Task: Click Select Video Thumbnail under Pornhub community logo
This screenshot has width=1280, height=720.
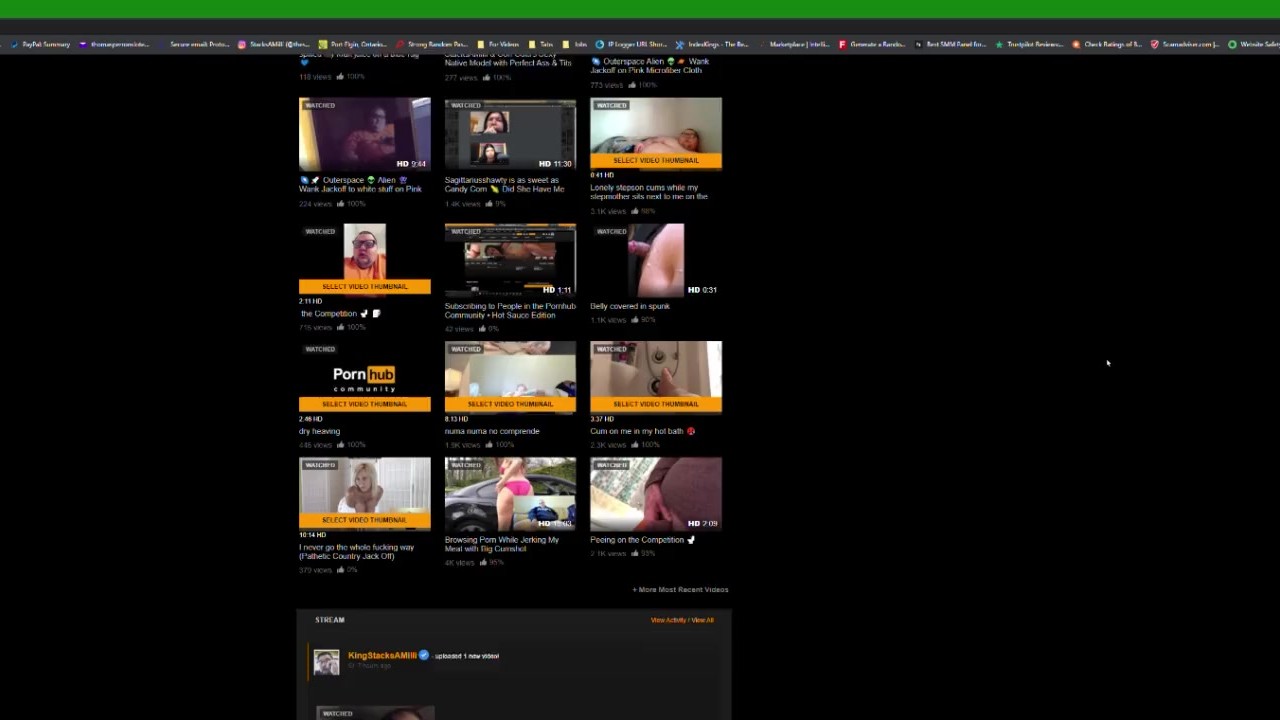Action: (x=365, y=404)
